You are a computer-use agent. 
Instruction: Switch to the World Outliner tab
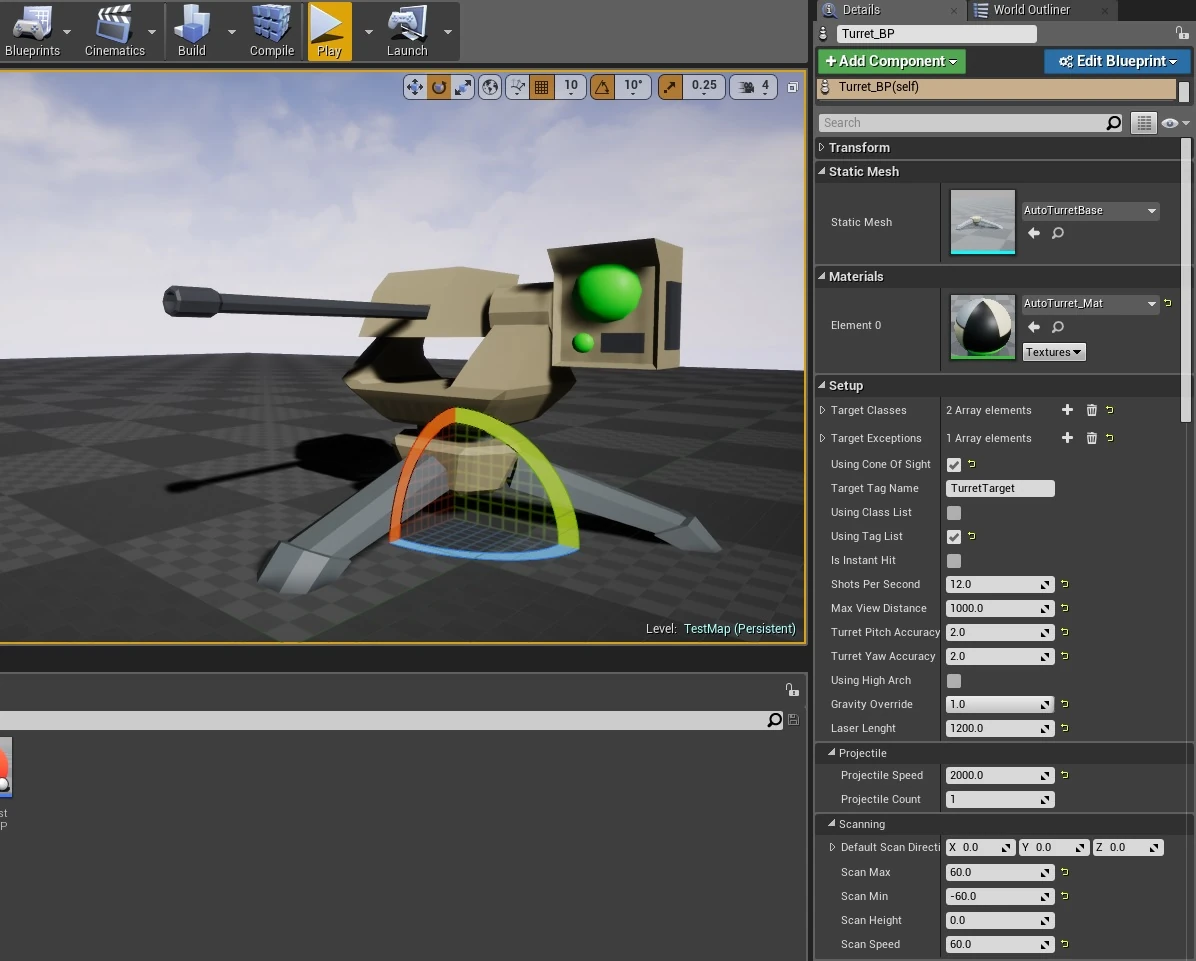[x=1040, y=10]
